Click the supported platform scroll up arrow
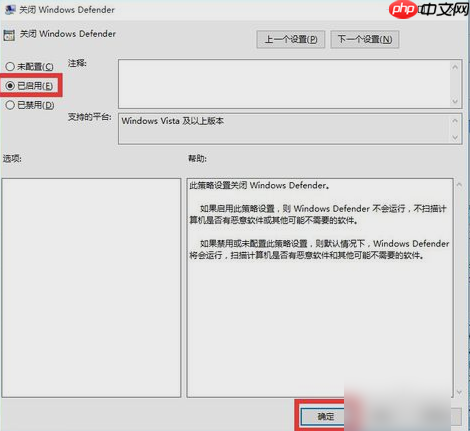 [x=455, y=120]
